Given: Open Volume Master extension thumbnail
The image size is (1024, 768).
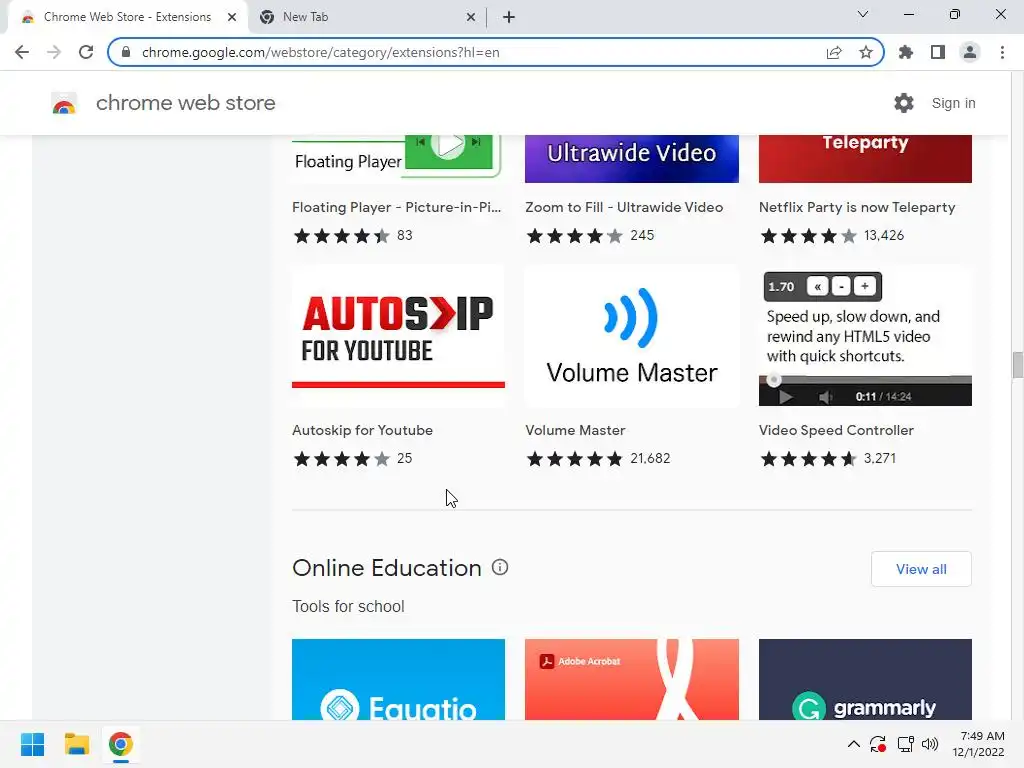Looking at the screenshot, I should point(632,336).
